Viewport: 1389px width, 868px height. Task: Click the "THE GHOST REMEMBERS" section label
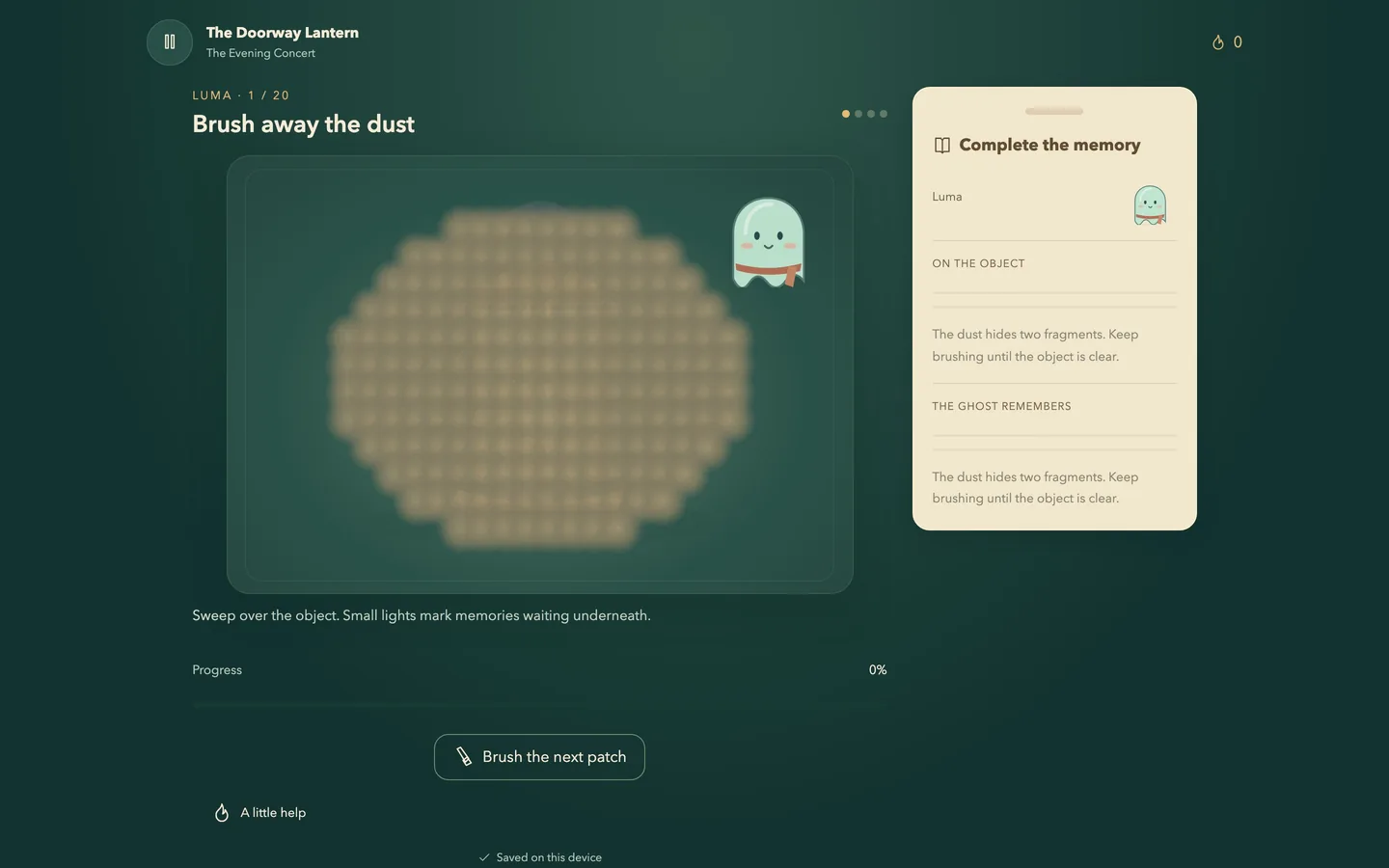click(1001, 406)
